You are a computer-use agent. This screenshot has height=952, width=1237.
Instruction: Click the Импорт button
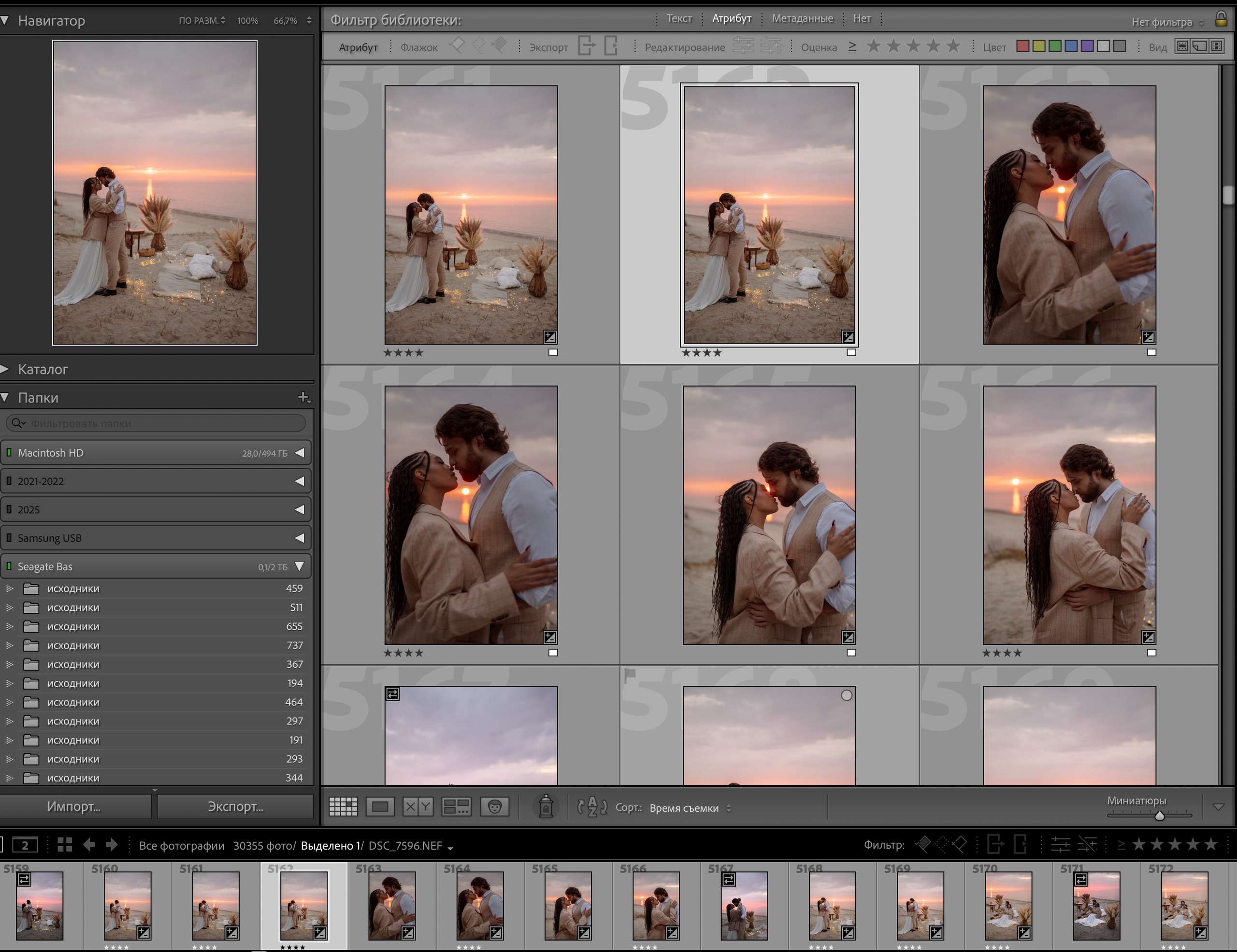pos(74,807)
